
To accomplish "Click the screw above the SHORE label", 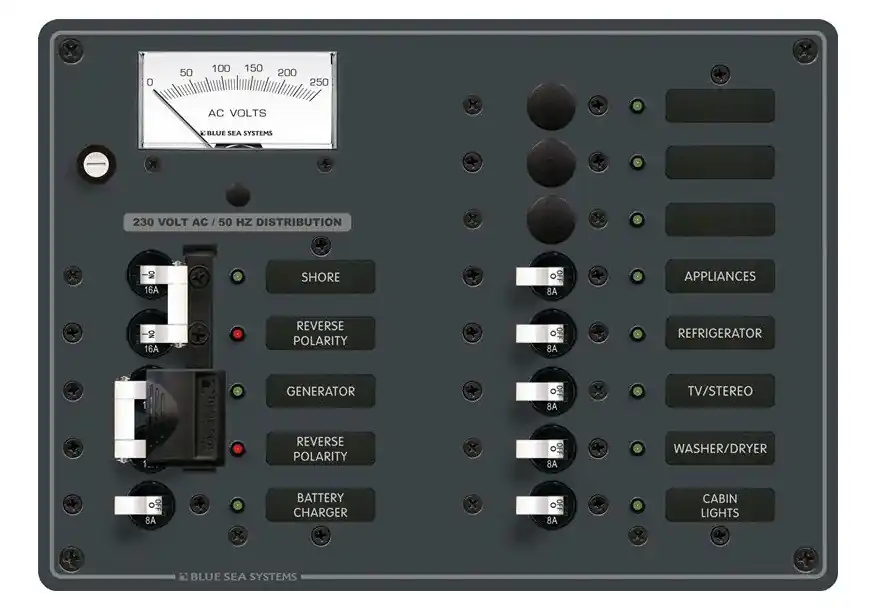I will [x=320, y=245].
